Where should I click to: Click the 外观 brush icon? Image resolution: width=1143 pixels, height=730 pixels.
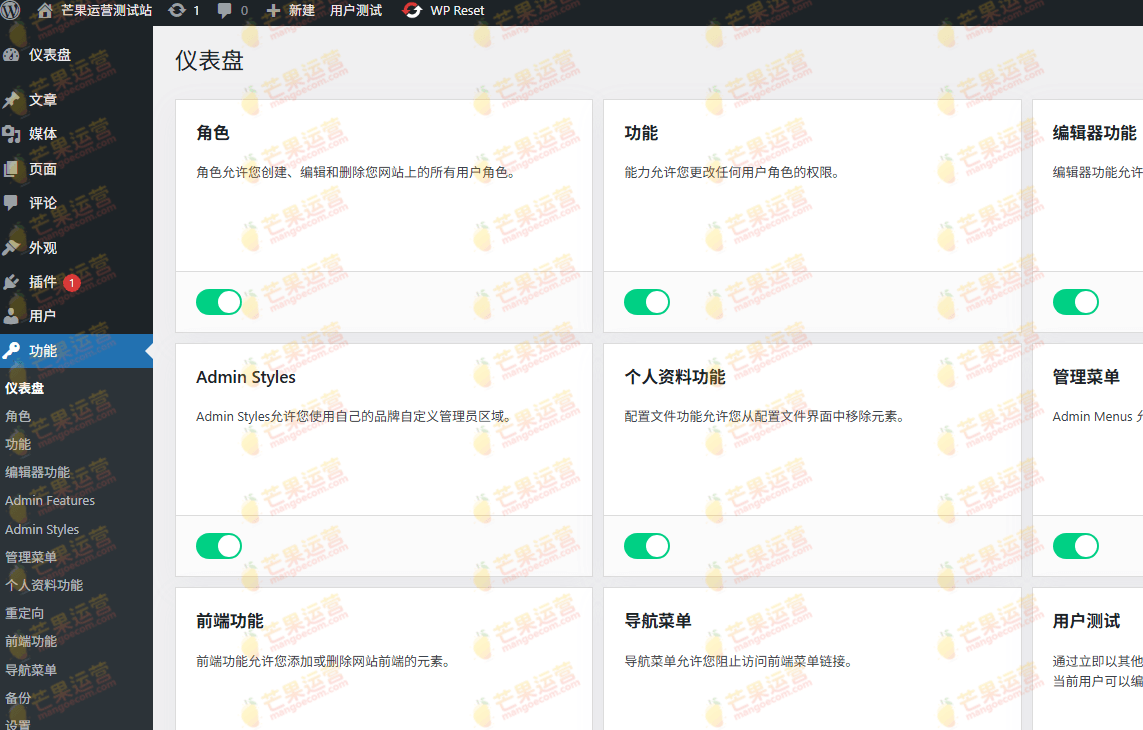pos(12,248)
